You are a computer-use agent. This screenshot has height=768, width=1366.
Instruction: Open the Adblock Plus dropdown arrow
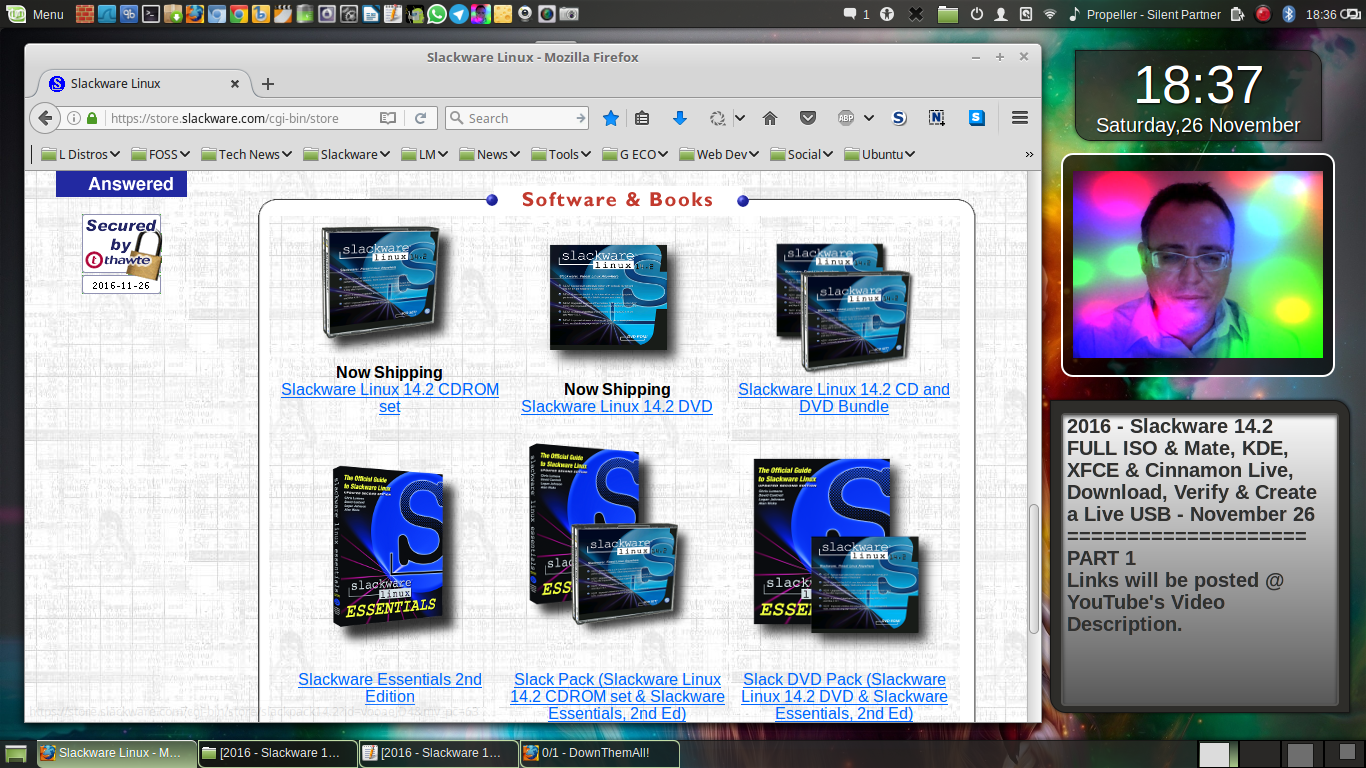(869, 118)
